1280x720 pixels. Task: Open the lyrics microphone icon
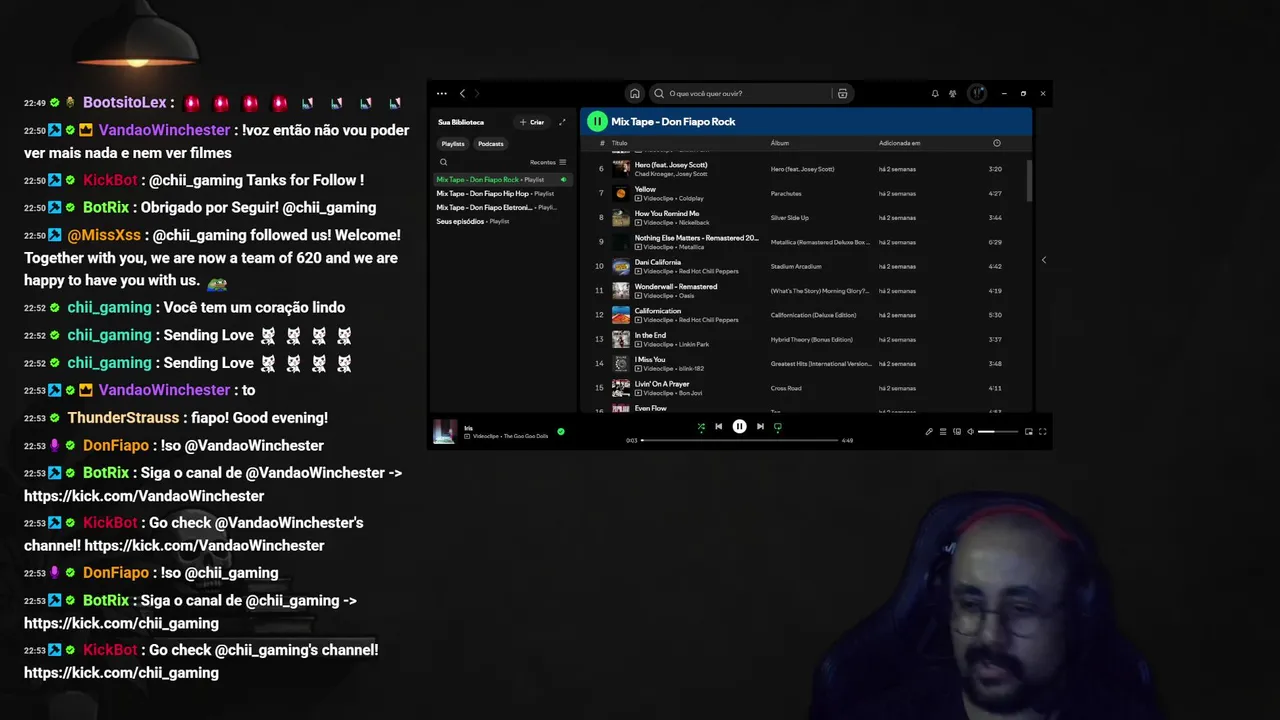pyautogui.click(x=928, y=432)
